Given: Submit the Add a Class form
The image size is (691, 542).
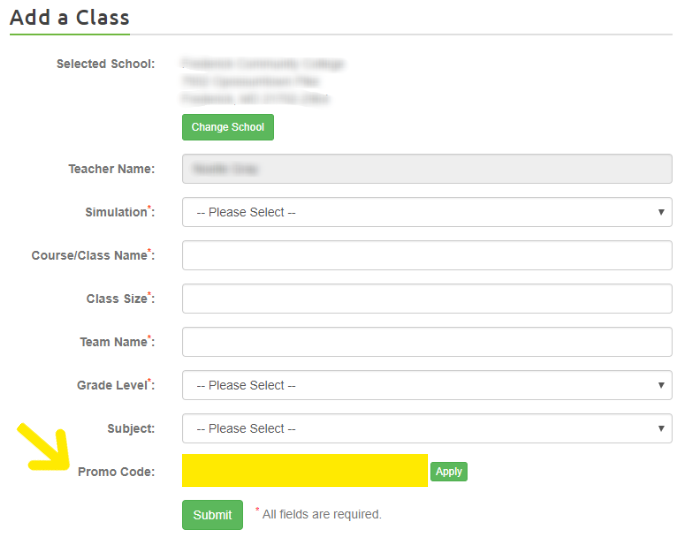Looking at the screenshot, I should (212, 515).
